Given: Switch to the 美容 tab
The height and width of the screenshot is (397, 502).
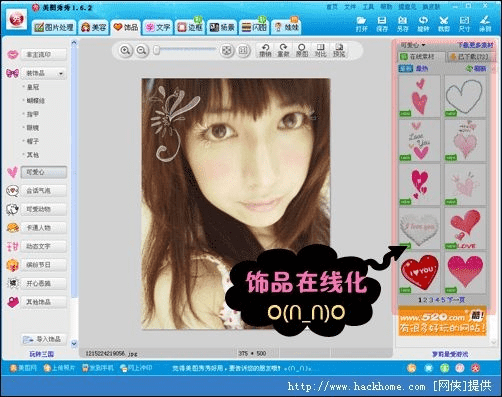Looking at the screenshot, I should pos(94,27).
